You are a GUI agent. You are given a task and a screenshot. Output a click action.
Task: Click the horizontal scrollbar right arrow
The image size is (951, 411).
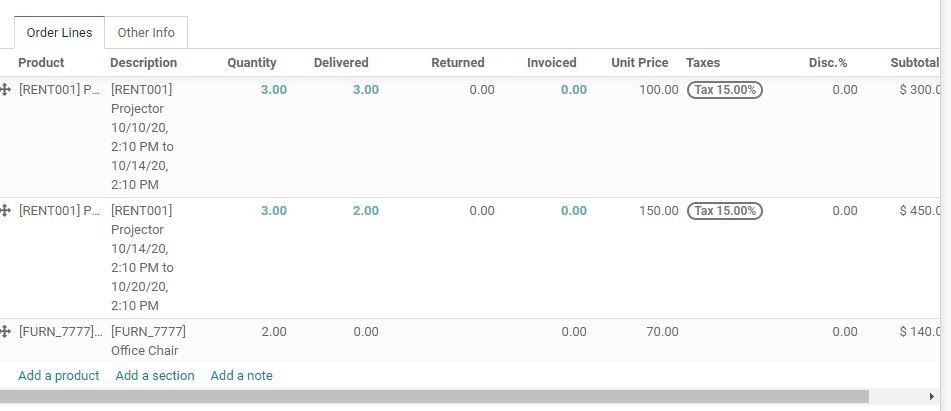[932, 397]
